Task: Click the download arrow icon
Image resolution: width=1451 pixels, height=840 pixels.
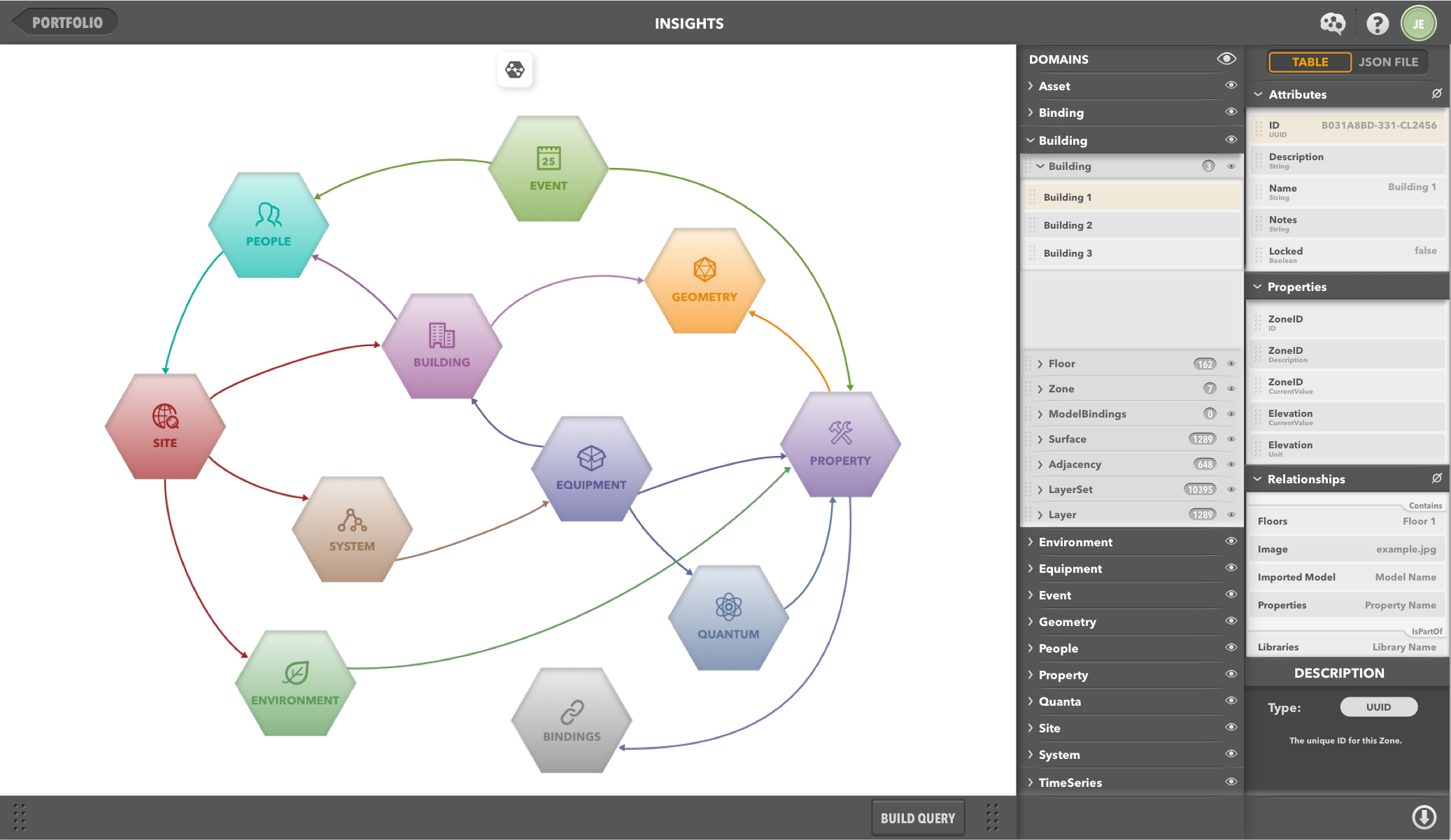Action: click(x=1424, y=816)
